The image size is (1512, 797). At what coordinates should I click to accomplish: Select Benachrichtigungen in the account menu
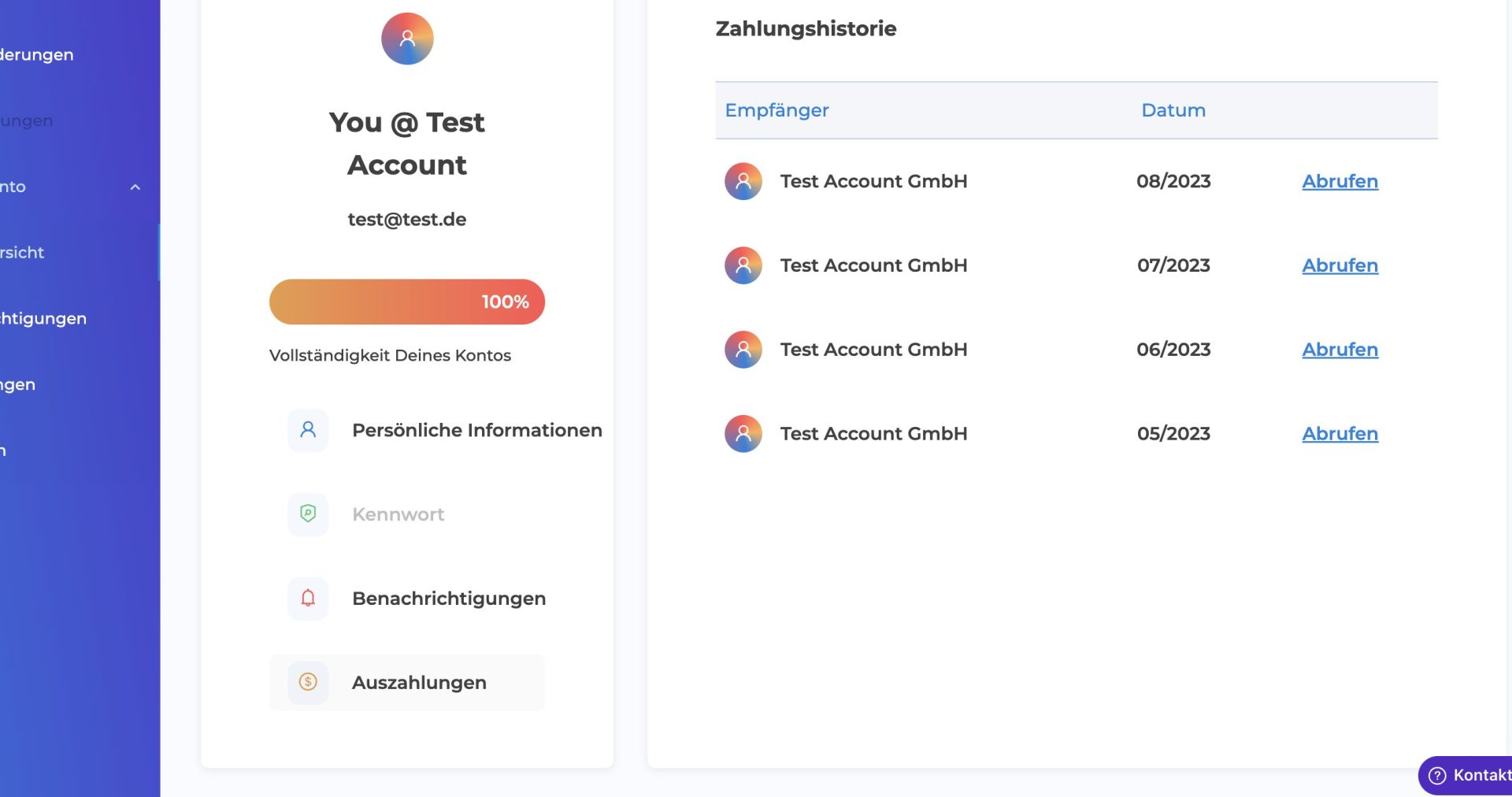449,599
